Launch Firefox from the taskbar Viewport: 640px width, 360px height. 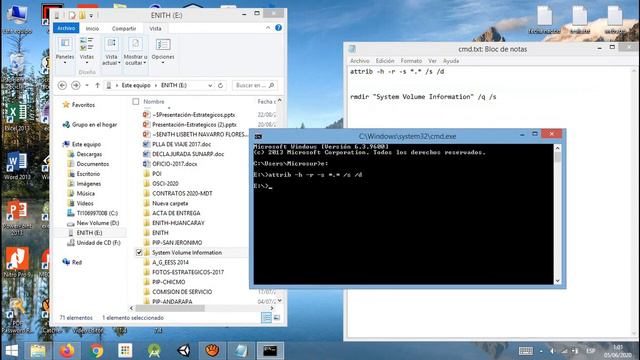click(67, 351)
